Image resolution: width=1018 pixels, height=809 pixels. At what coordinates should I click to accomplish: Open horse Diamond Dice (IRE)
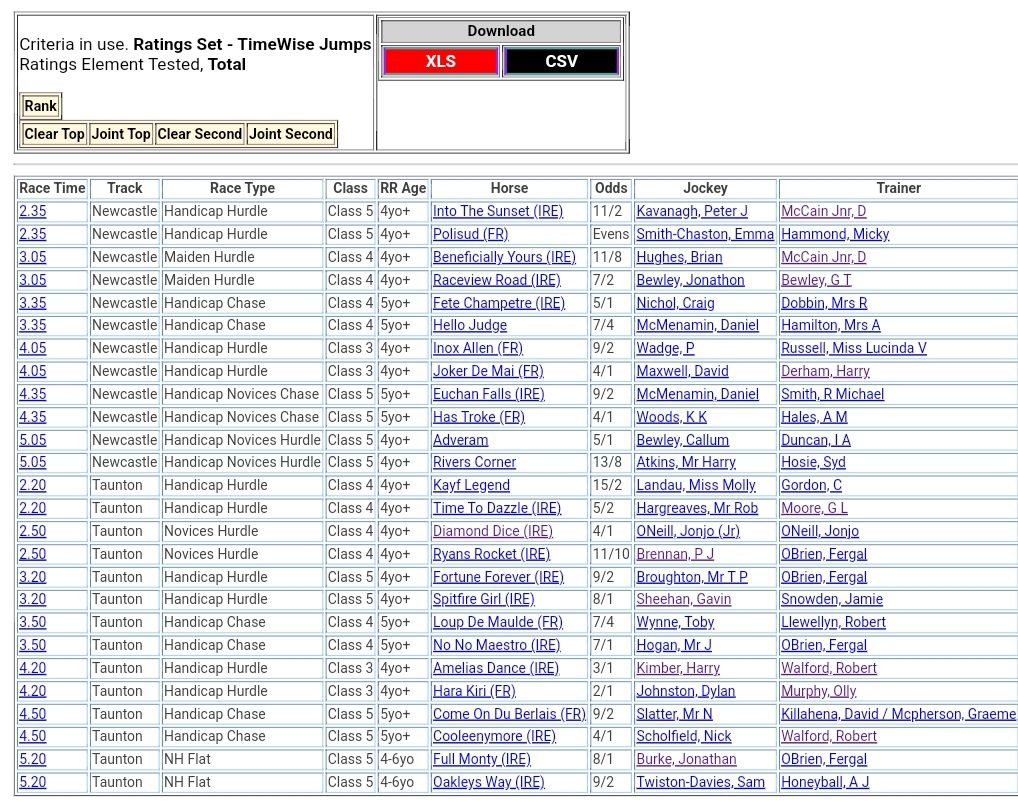click(492, 531)
